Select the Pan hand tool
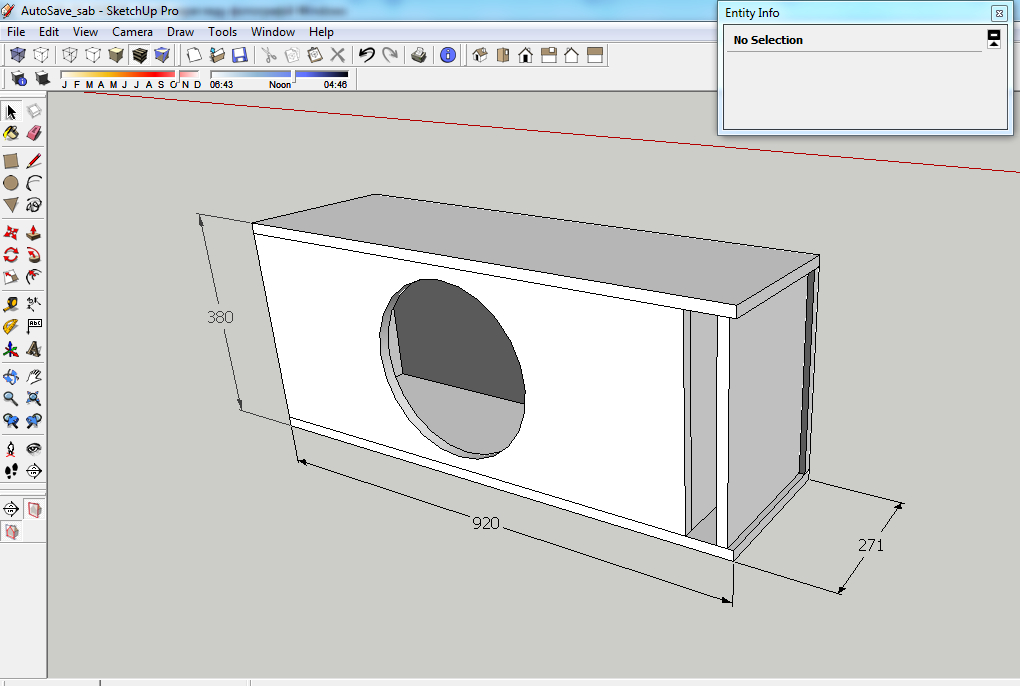Image resolution: width=1020 pixels, height=686 pixels. [x=34, y=376]
